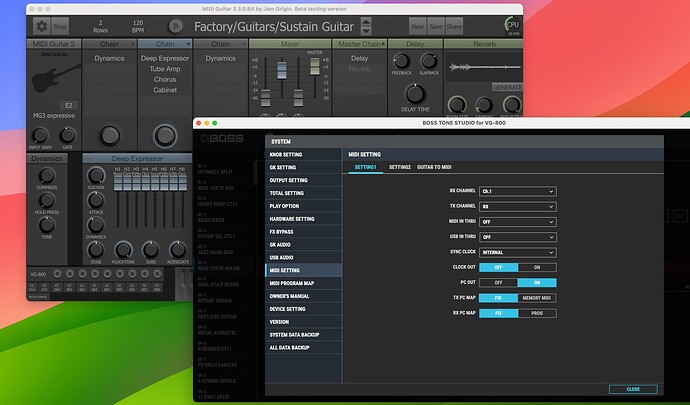Set CLOCK OUT to ON
The width and height of the screenshot is (690, 405).
click(x=537, y=267)
